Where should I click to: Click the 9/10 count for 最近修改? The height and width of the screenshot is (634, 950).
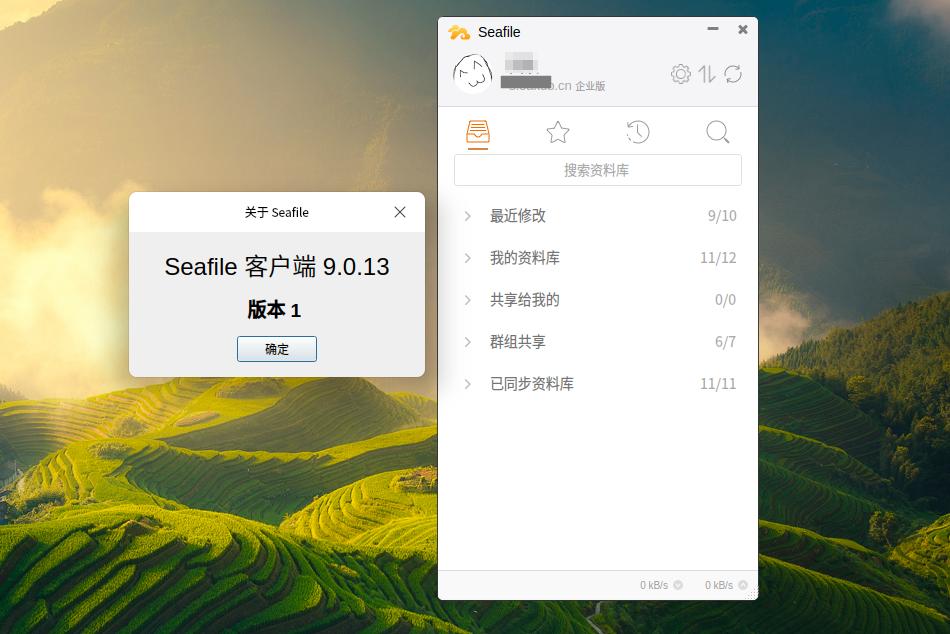pyautogui.click(x=722, y=216)
